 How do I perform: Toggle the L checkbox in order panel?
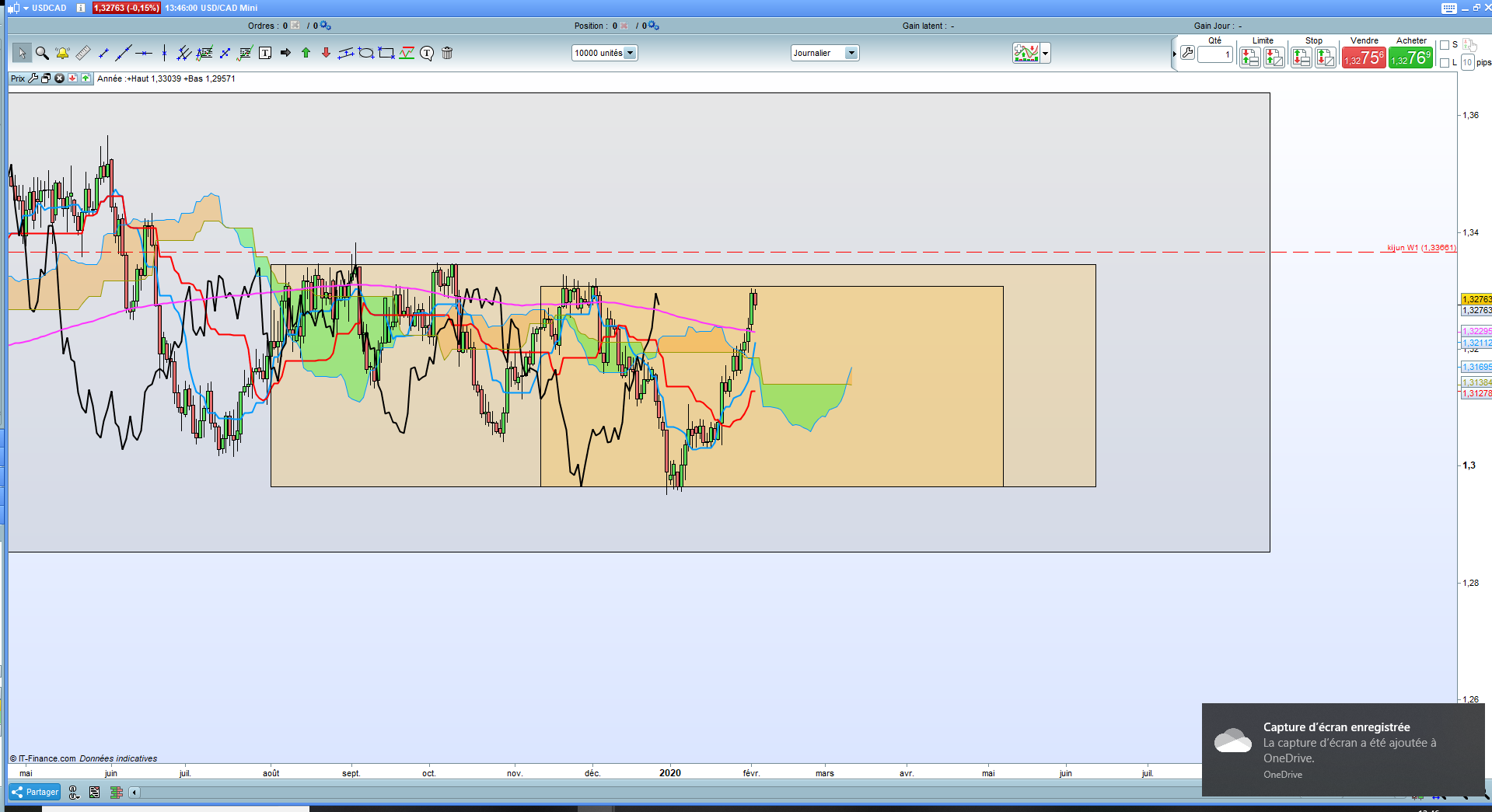pyautogui.click(x=1445, y=63)
